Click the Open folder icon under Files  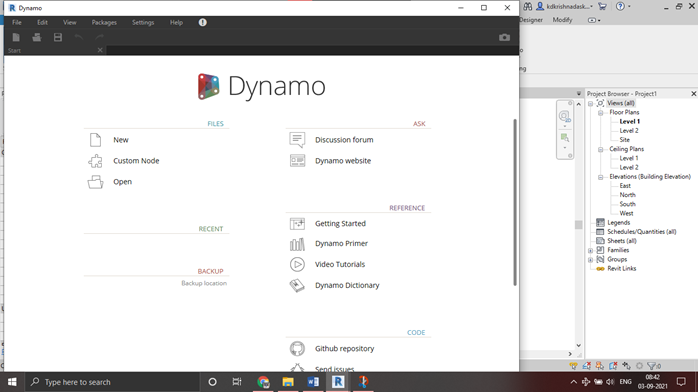tap(95, 182)
